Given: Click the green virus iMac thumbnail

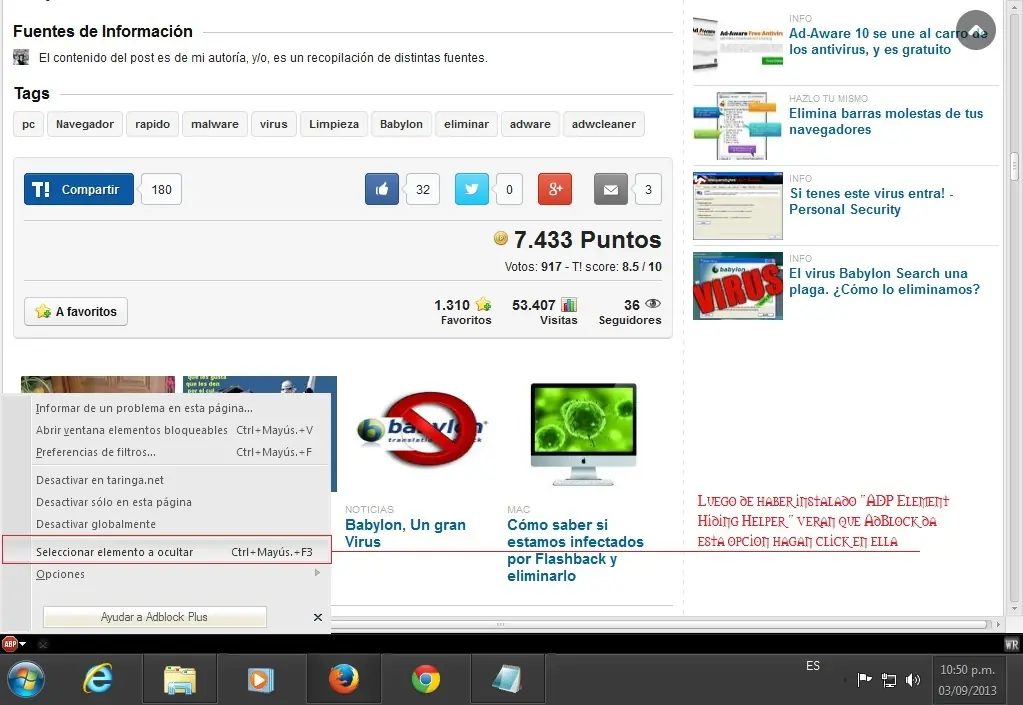Looking at the screenshot, I should click(583, 434).
